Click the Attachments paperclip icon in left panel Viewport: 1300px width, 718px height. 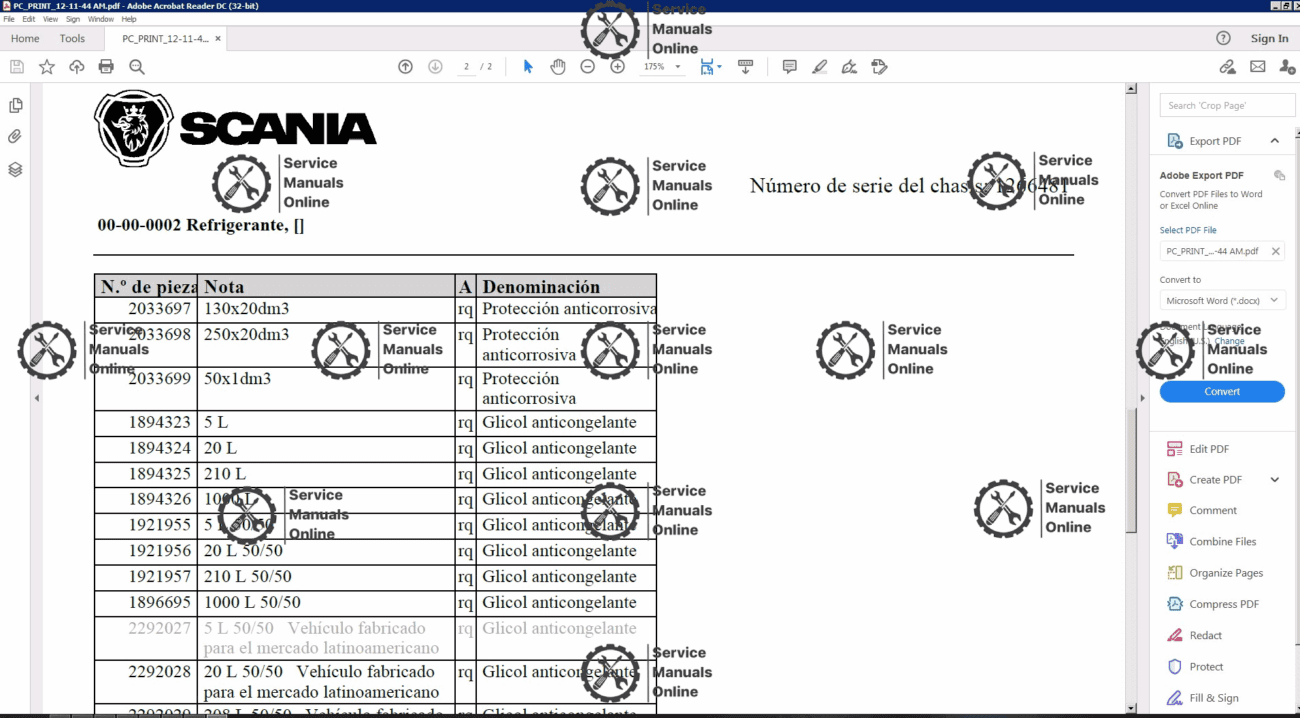[x=15, y=136]
